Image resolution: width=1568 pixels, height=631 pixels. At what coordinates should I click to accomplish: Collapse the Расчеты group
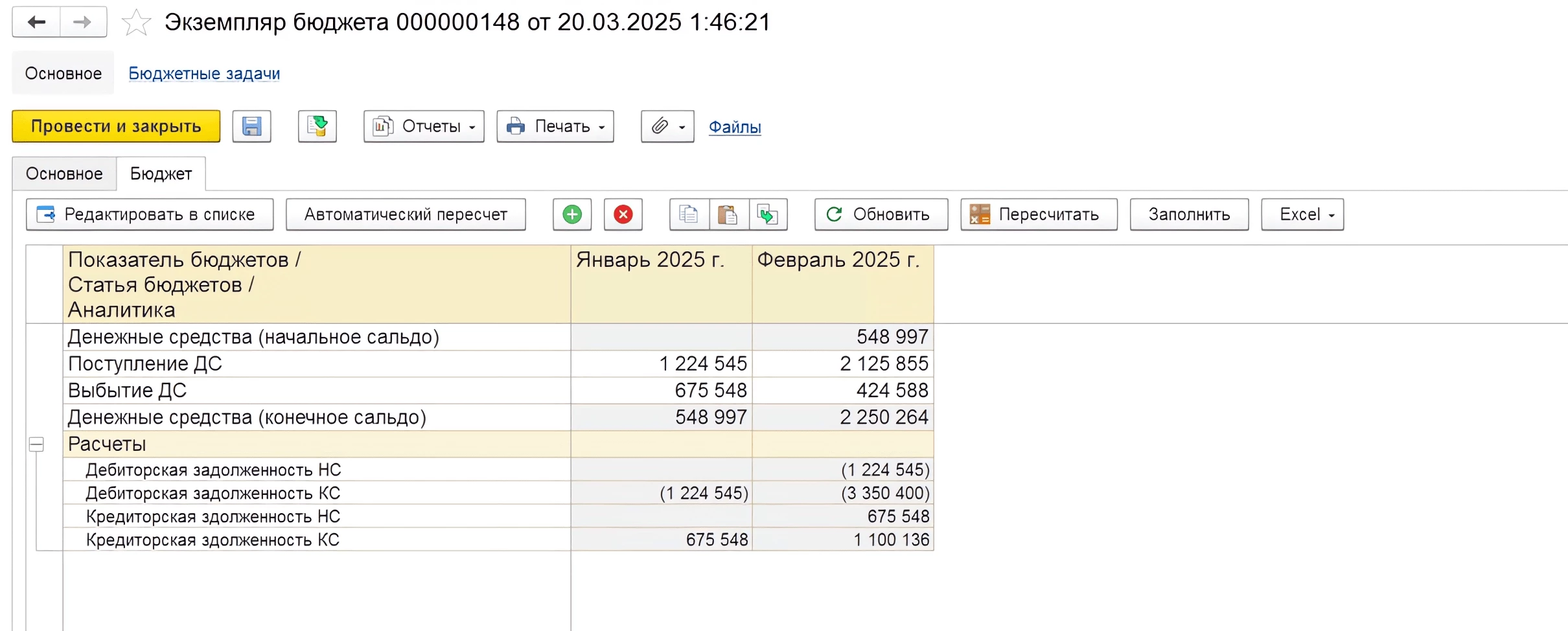click(x=36, y=444)
